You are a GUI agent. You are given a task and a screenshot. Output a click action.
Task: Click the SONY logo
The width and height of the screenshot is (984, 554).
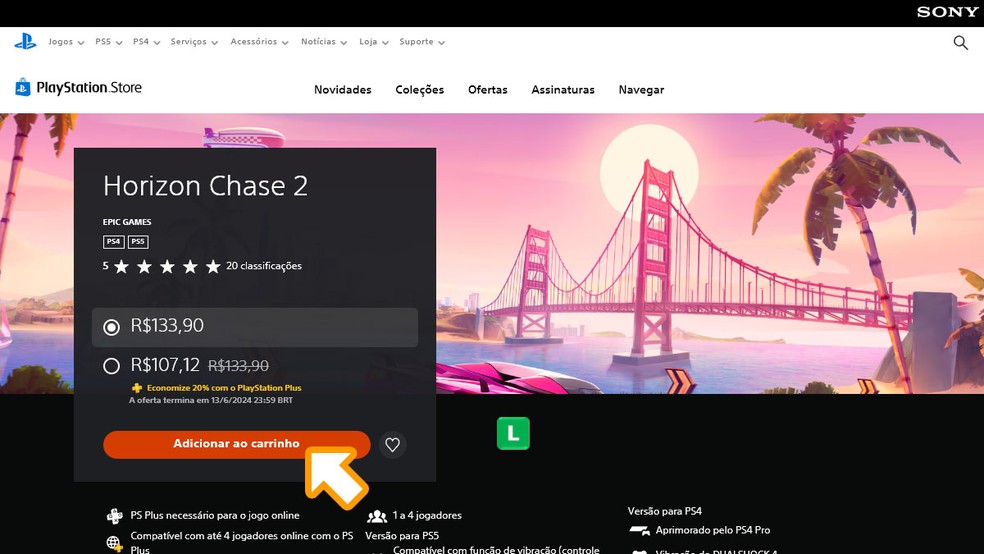point(947,12)
